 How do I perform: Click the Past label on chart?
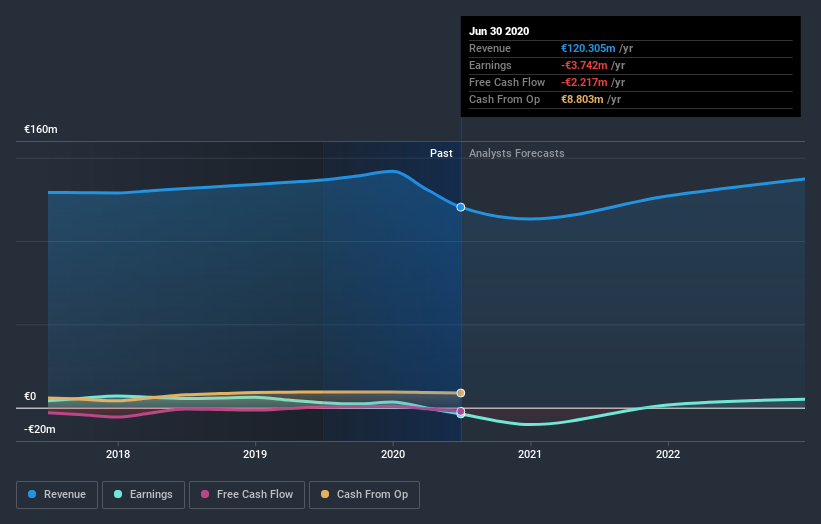(441, 153)
